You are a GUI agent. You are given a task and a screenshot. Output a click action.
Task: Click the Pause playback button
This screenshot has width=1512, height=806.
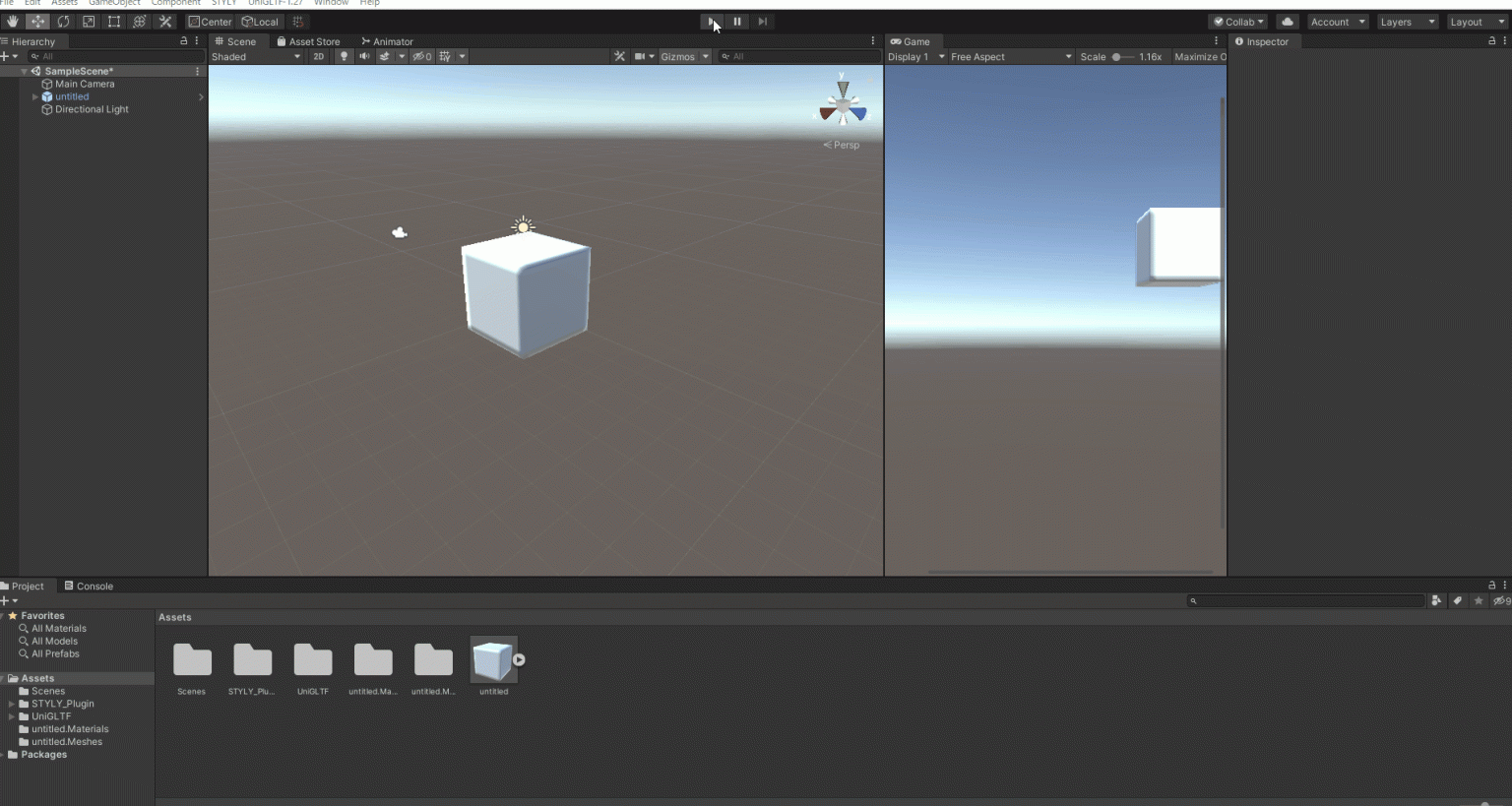click(x=737, y=22)
